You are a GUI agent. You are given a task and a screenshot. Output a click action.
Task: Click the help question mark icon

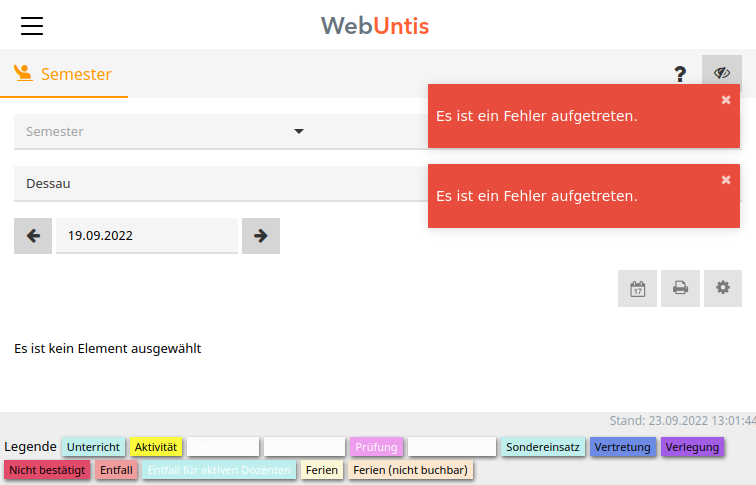680,74
